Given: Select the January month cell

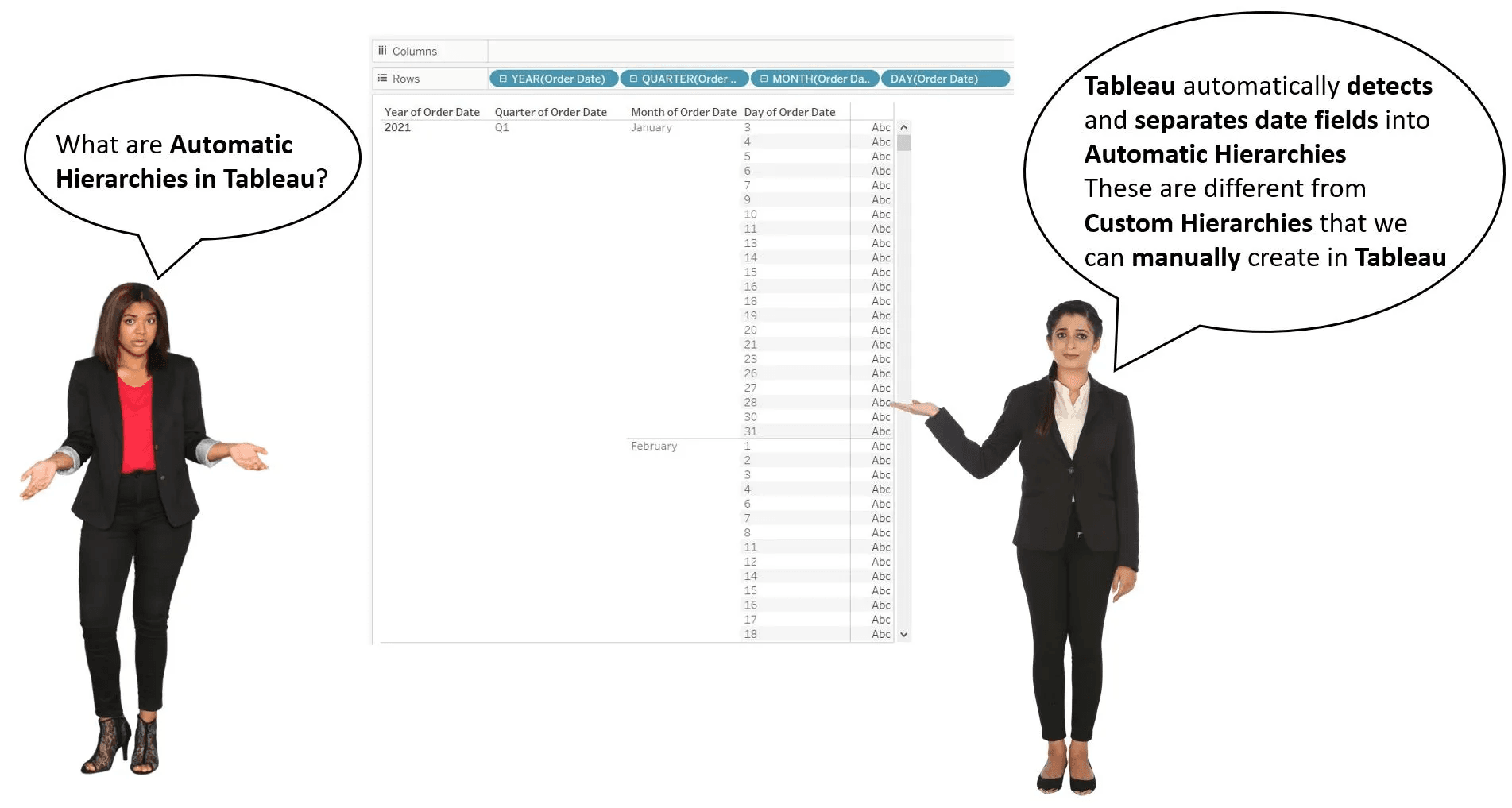Looking at the screenshot, I should coord(652,127).
